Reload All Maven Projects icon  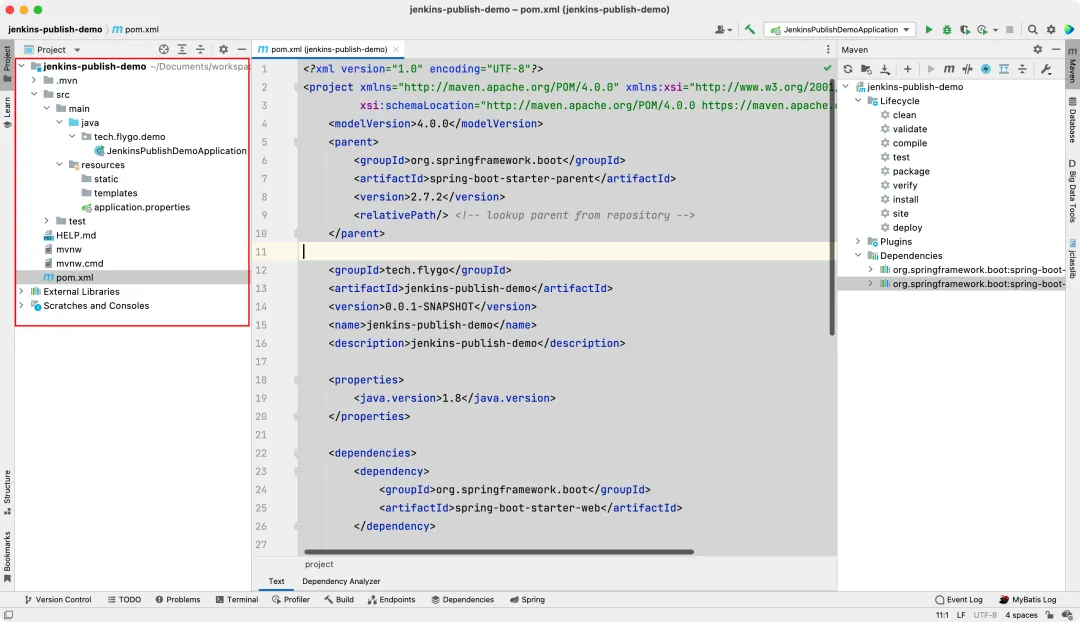pyautogui.click(x=847, y=69)
